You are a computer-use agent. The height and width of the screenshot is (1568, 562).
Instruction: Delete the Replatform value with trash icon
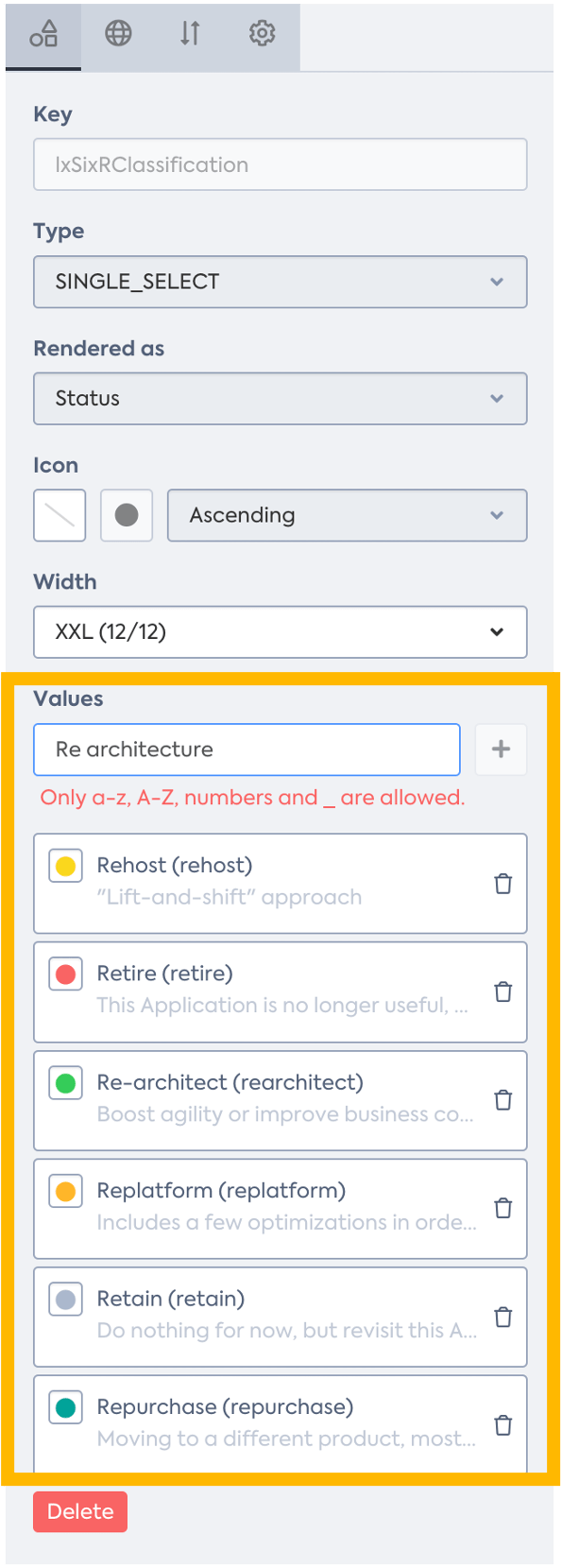(502, 1208)
